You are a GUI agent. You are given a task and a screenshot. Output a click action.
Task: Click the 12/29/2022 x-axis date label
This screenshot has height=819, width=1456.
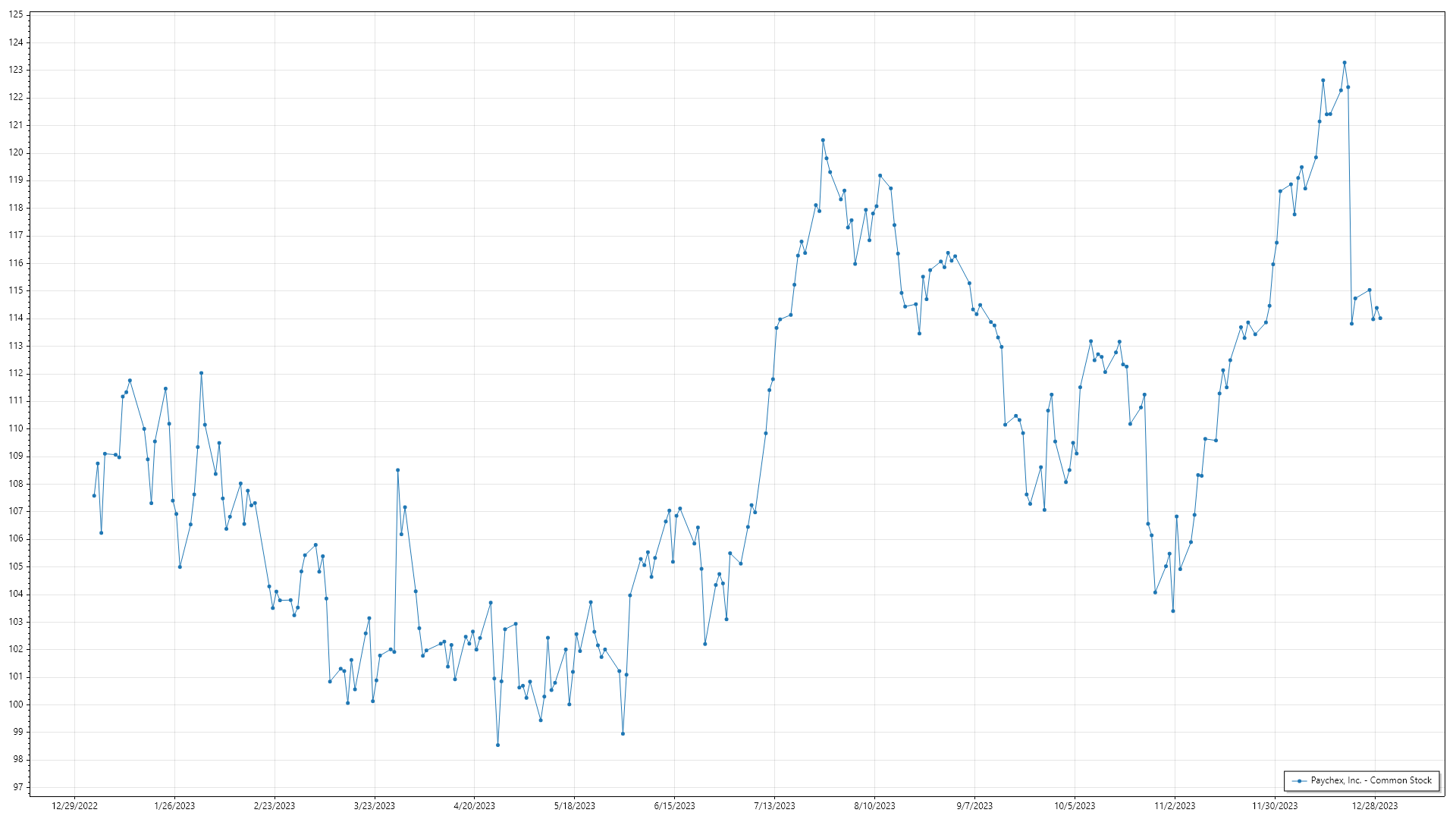[x=74, y=806]
